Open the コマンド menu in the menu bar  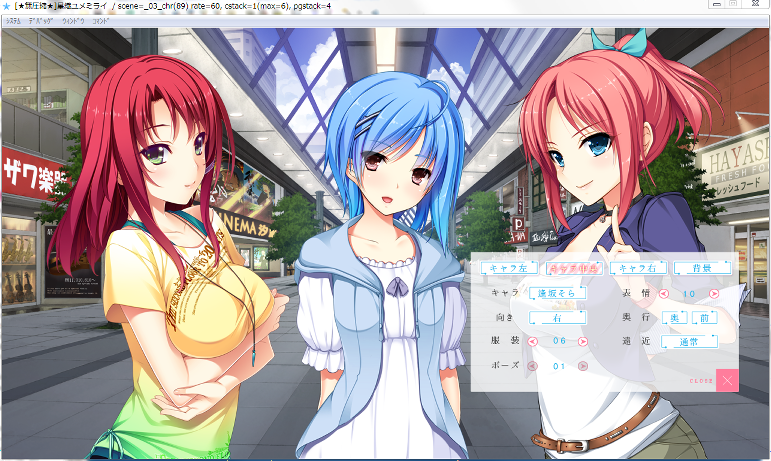click(x=101, y=20)
